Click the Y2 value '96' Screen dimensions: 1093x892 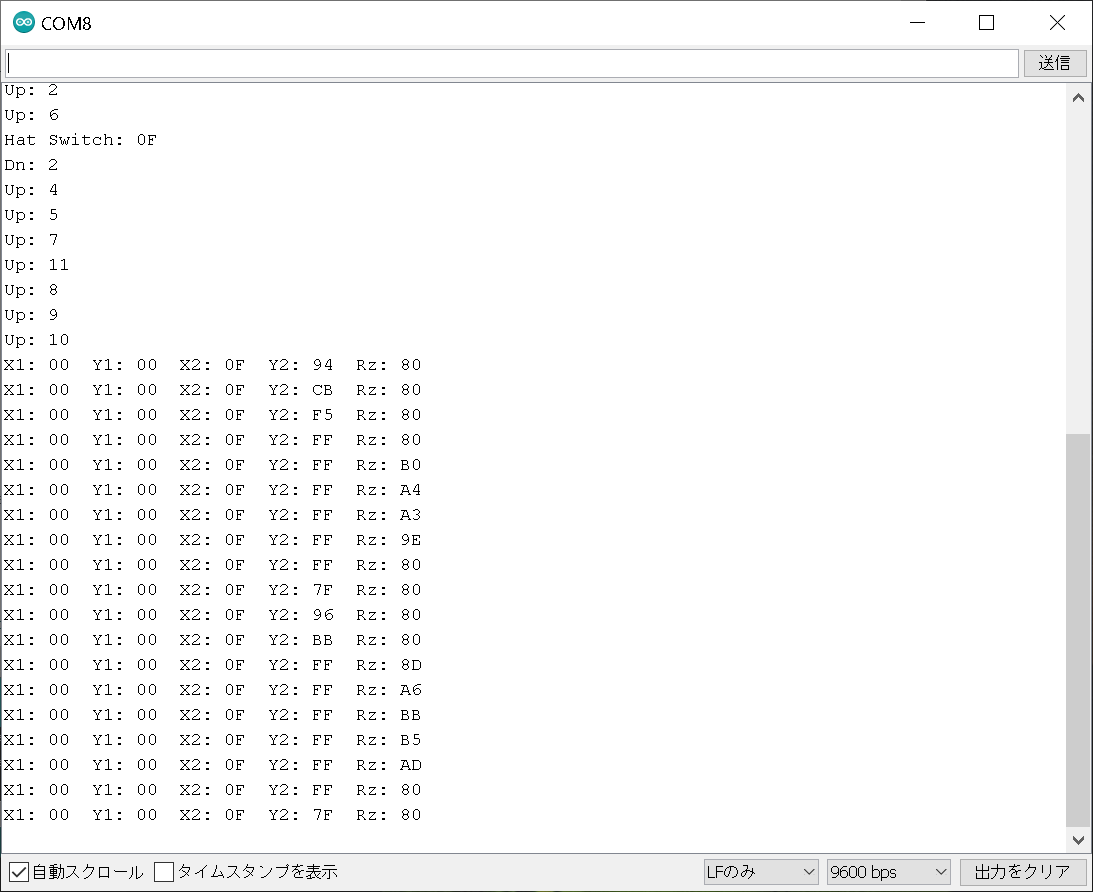[x=323, y=615]
